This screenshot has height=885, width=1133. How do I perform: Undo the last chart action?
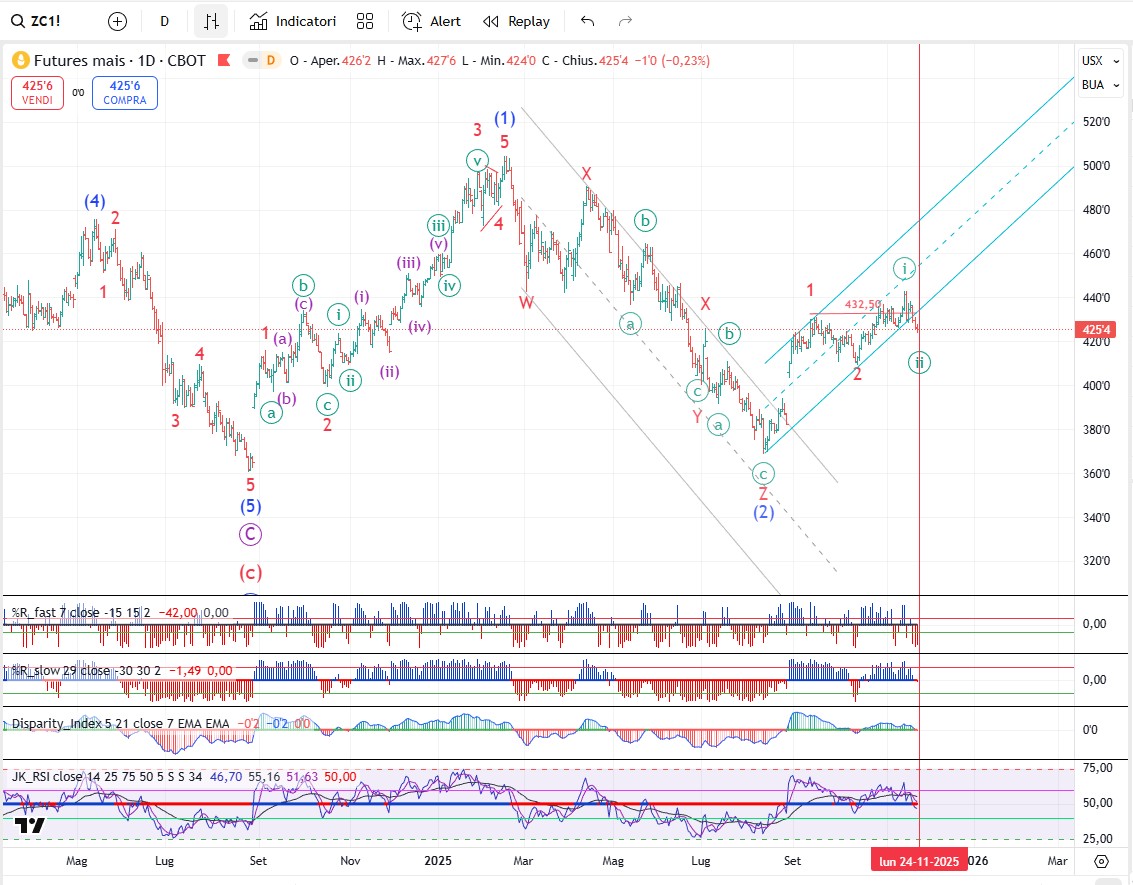coord(588,21)
